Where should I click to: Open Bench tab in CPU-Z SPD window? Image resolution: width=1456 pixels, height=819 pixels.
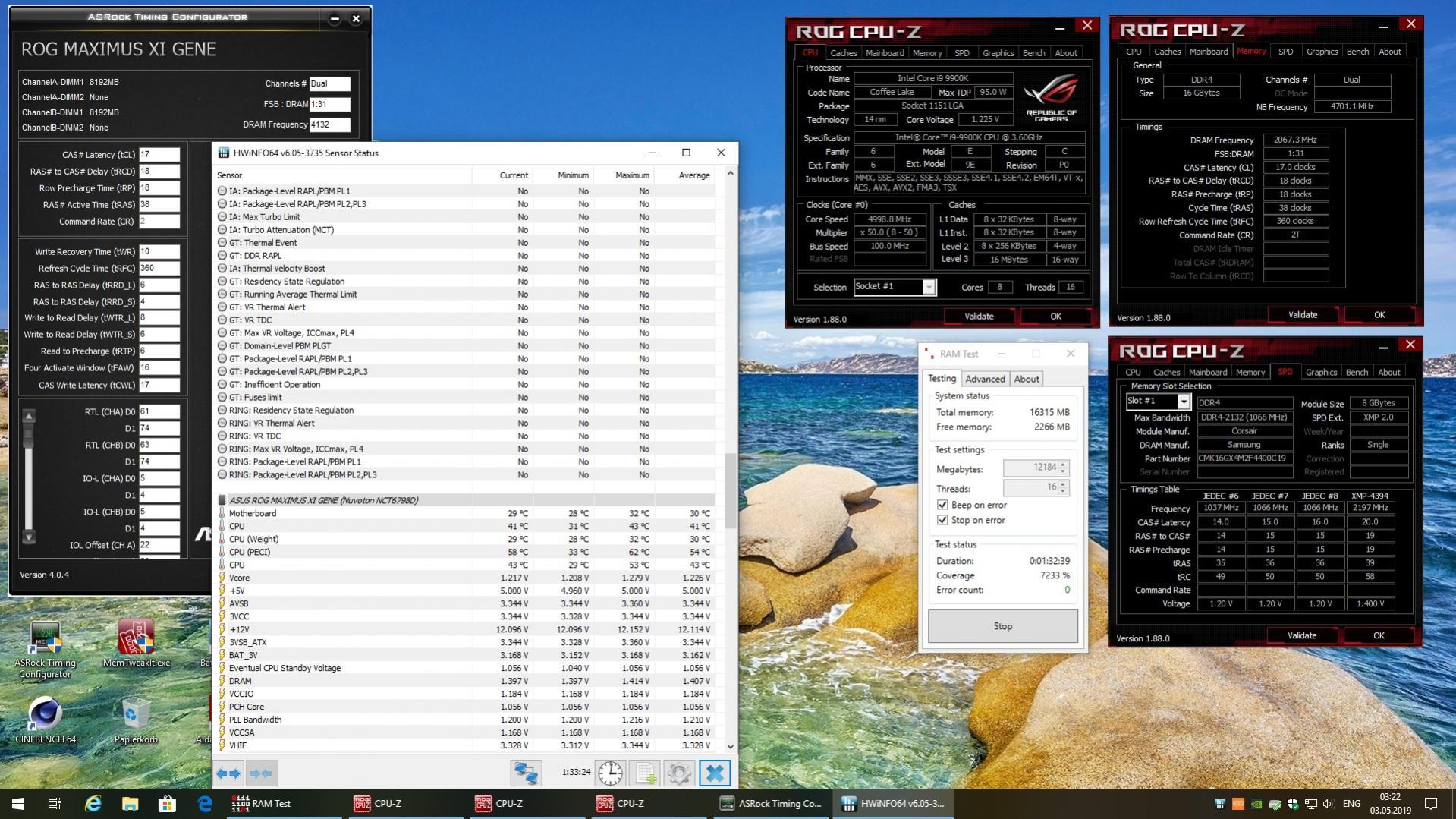[x=1357, y=373]
